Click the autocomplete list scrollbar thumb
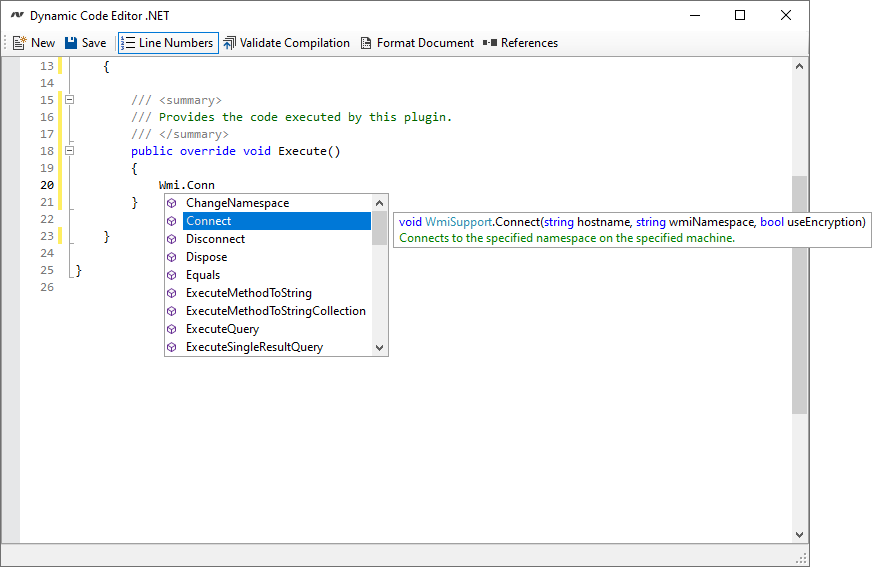The image size is (876, 573). point(380,228)
